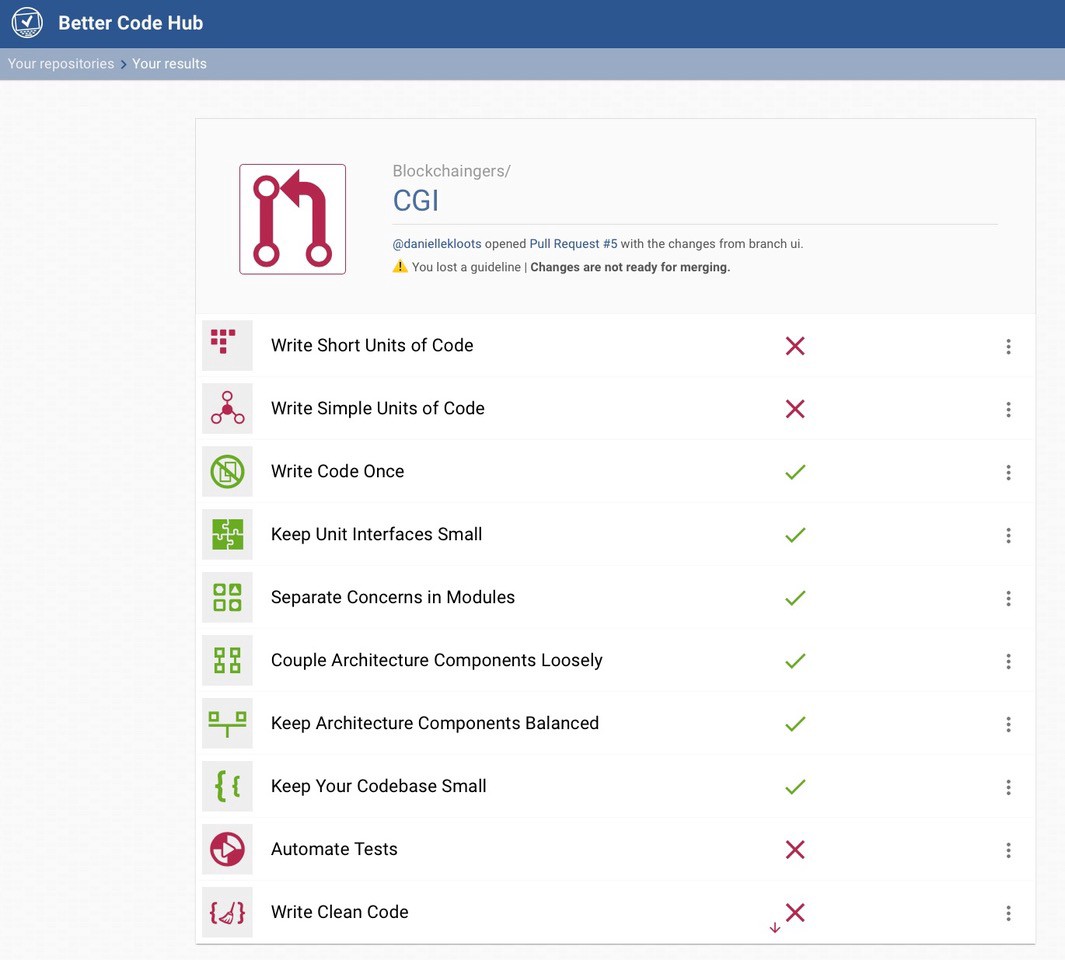Image resolution: width=1065 pixels, height=960 pixels.
Task: Open the CGI repository title
Action: [416, 201]
